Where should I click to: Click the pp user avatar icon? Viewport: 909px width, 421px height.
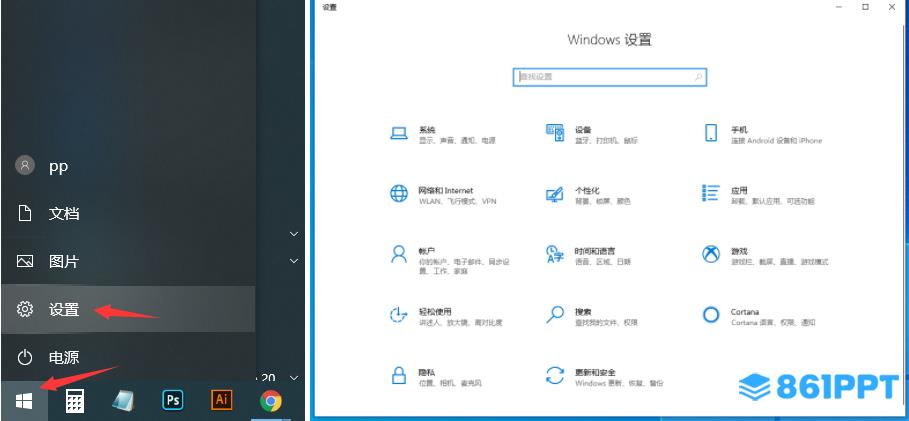pos(24,166)
